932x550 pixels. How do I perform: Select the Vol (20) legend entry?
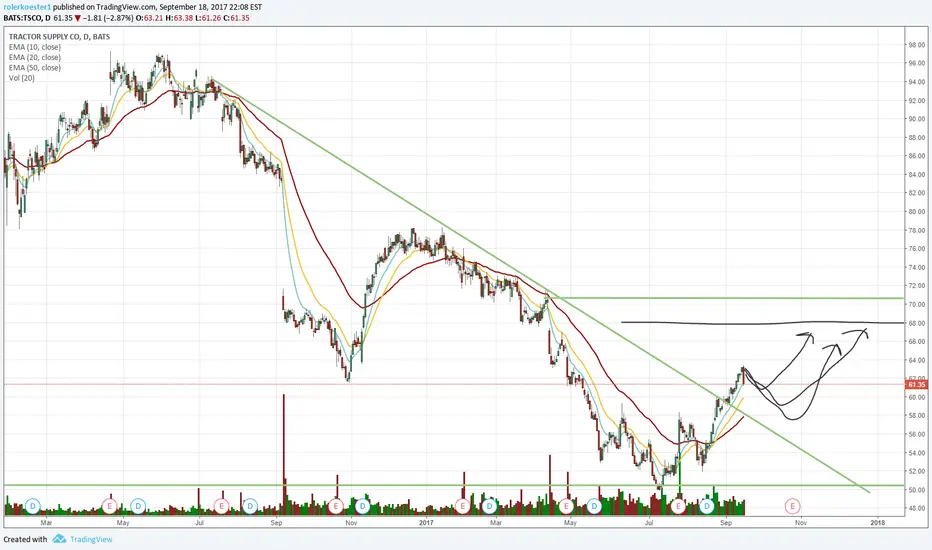pos(21,78)
